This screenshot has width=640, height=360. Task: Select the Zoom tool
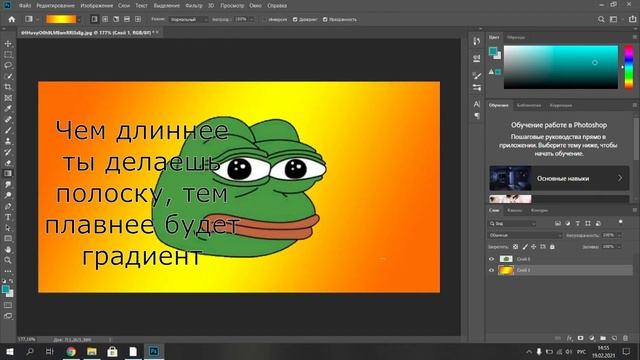(x=8, y=260)
